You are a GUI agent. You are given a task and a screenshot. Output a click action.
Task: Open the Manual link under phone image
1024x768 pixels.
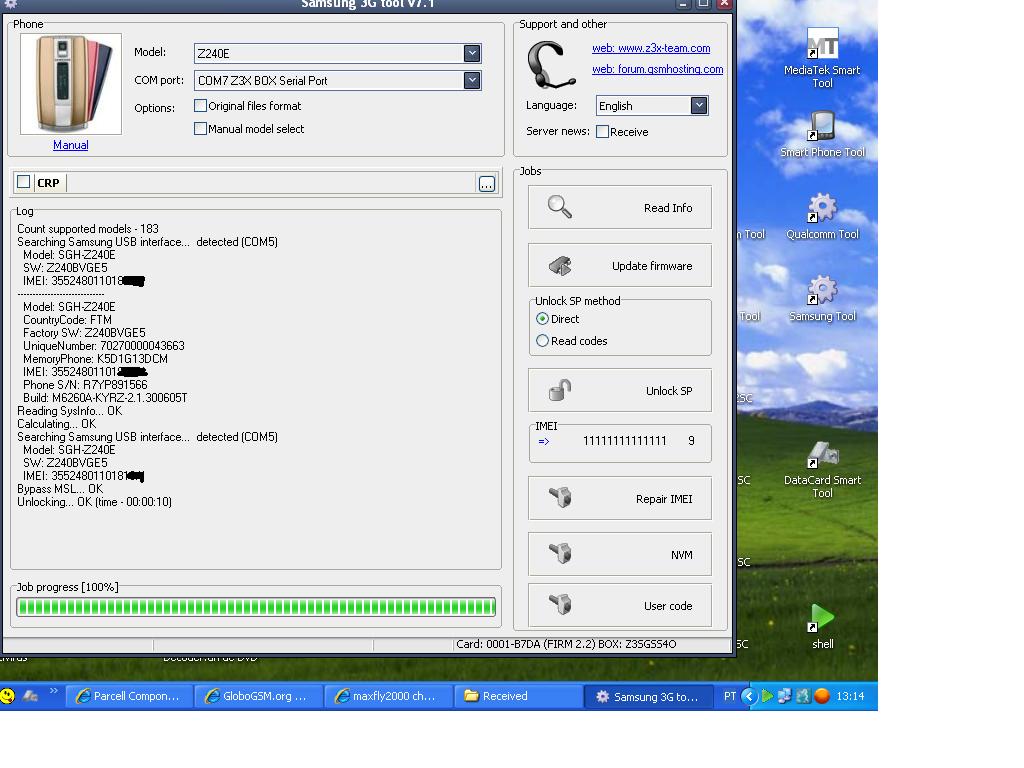71,145
